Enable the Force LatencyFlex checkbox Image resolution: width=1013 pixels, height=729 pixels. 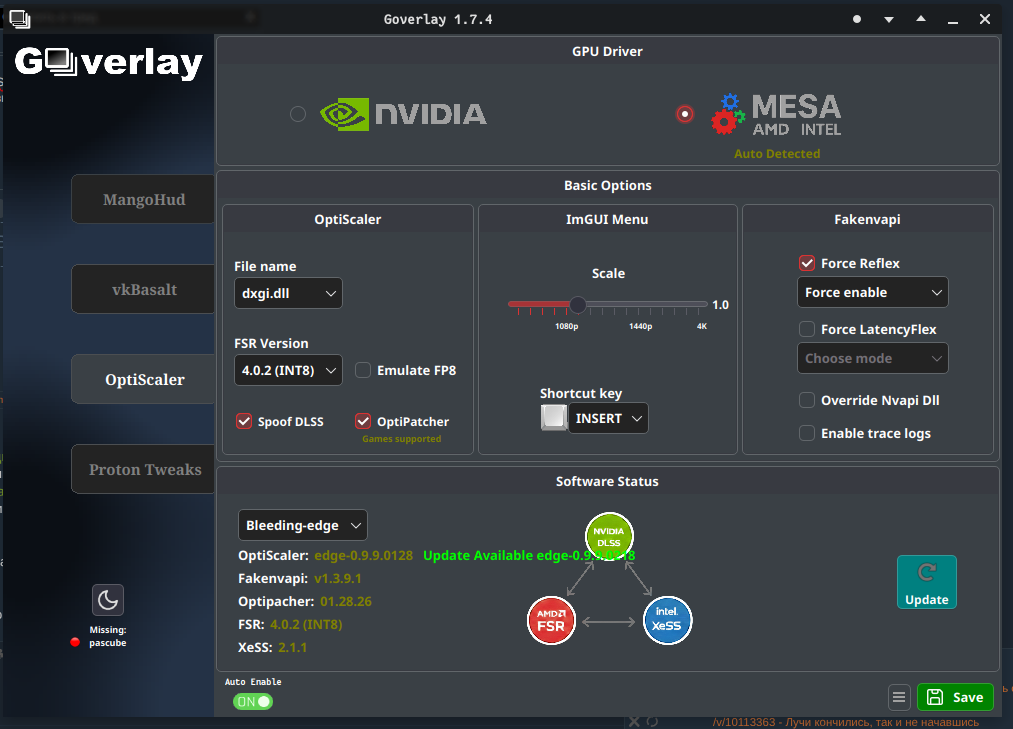coord(807,329)
